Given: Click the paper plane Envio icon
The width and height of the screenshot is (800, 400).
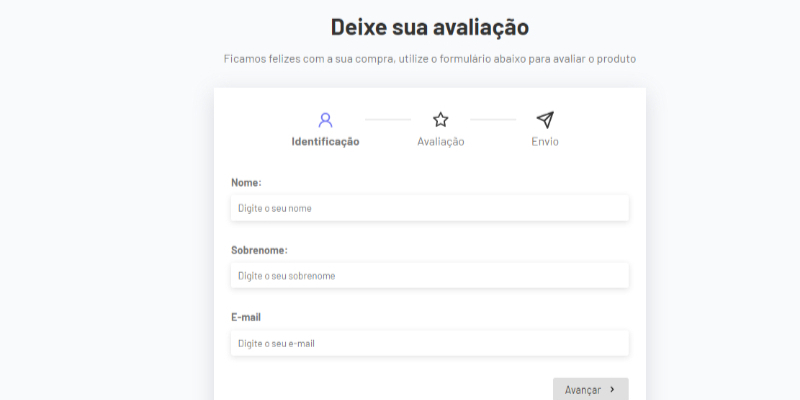Looking at the screenshot, I should point(544,120).
